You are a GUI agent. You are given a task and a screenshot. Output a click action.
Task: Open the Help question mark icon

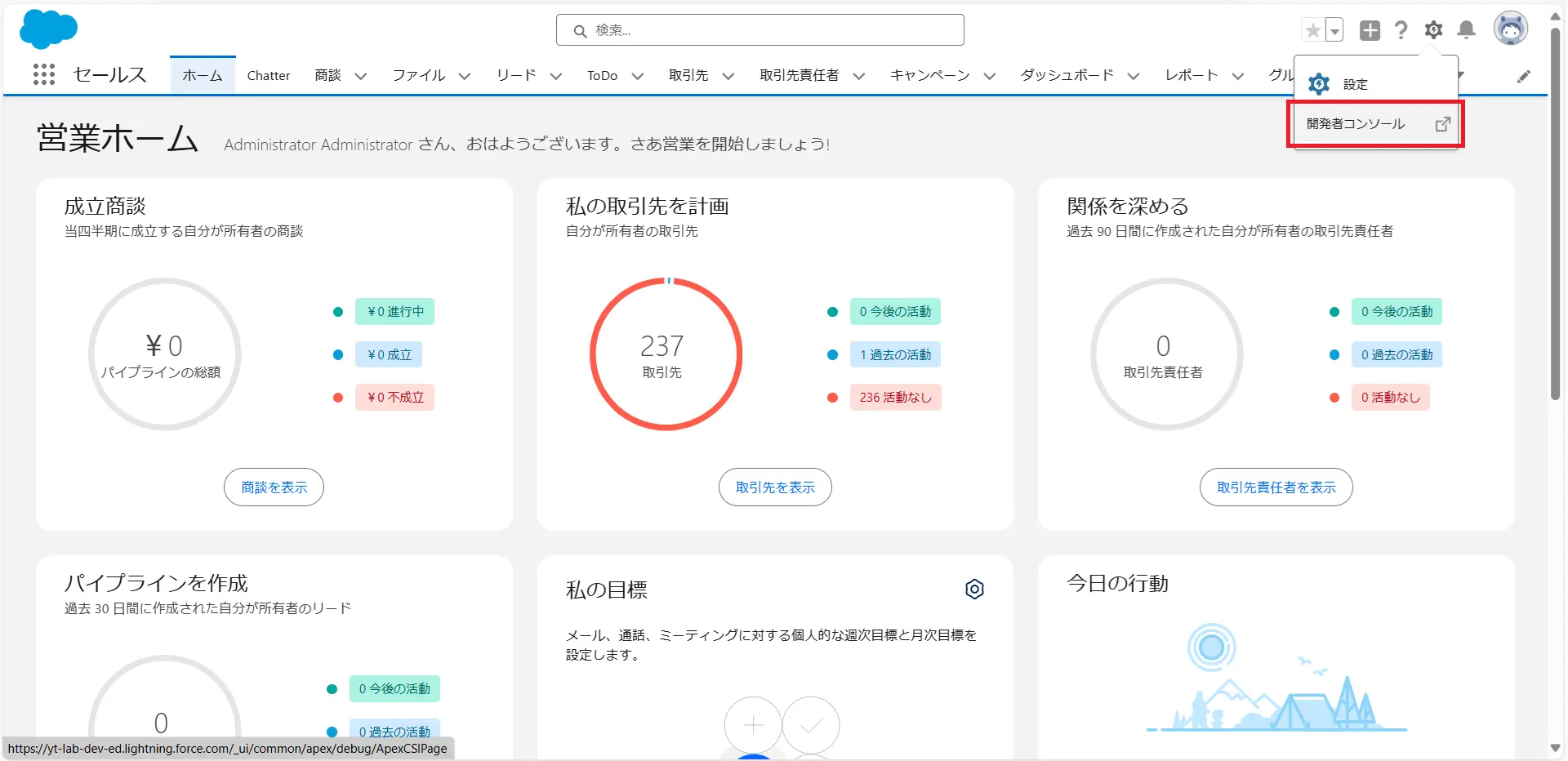click(1401, 30)
